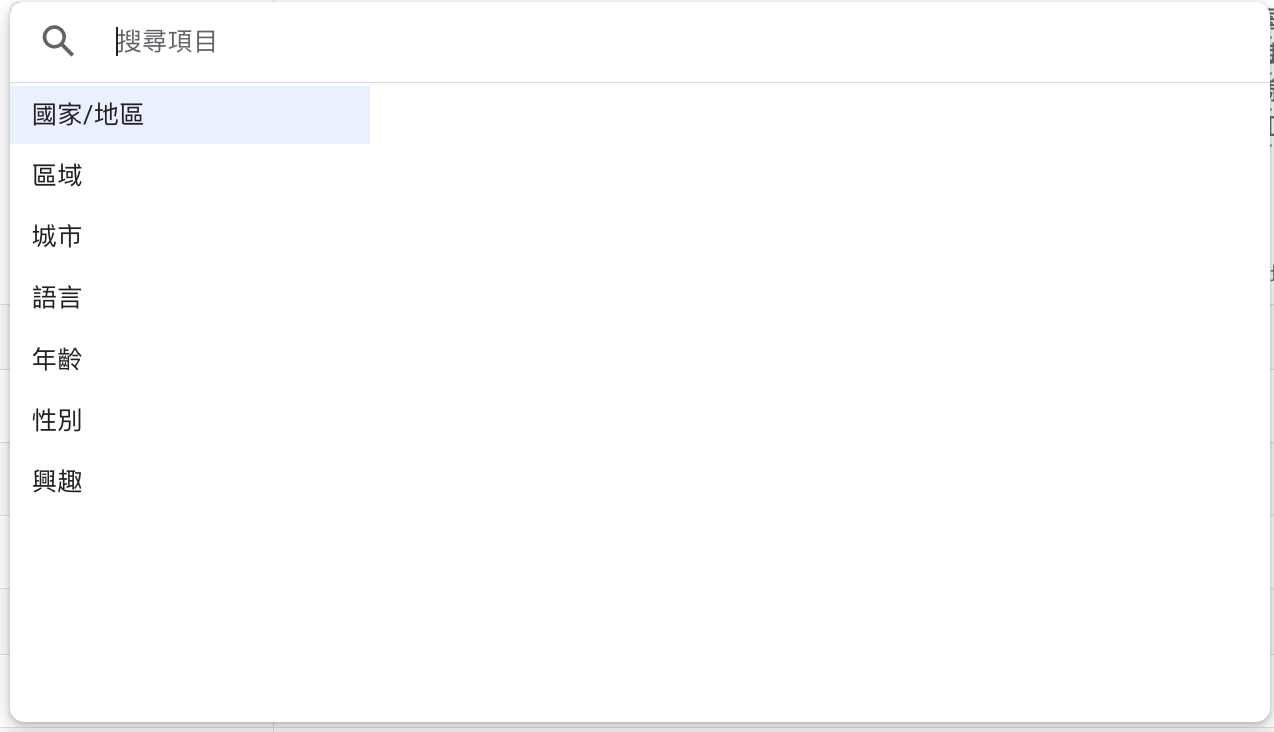This screenshot has height=732, width=1274.
Task: Open the 區域 dimension entry
Action: coord(58,176)
